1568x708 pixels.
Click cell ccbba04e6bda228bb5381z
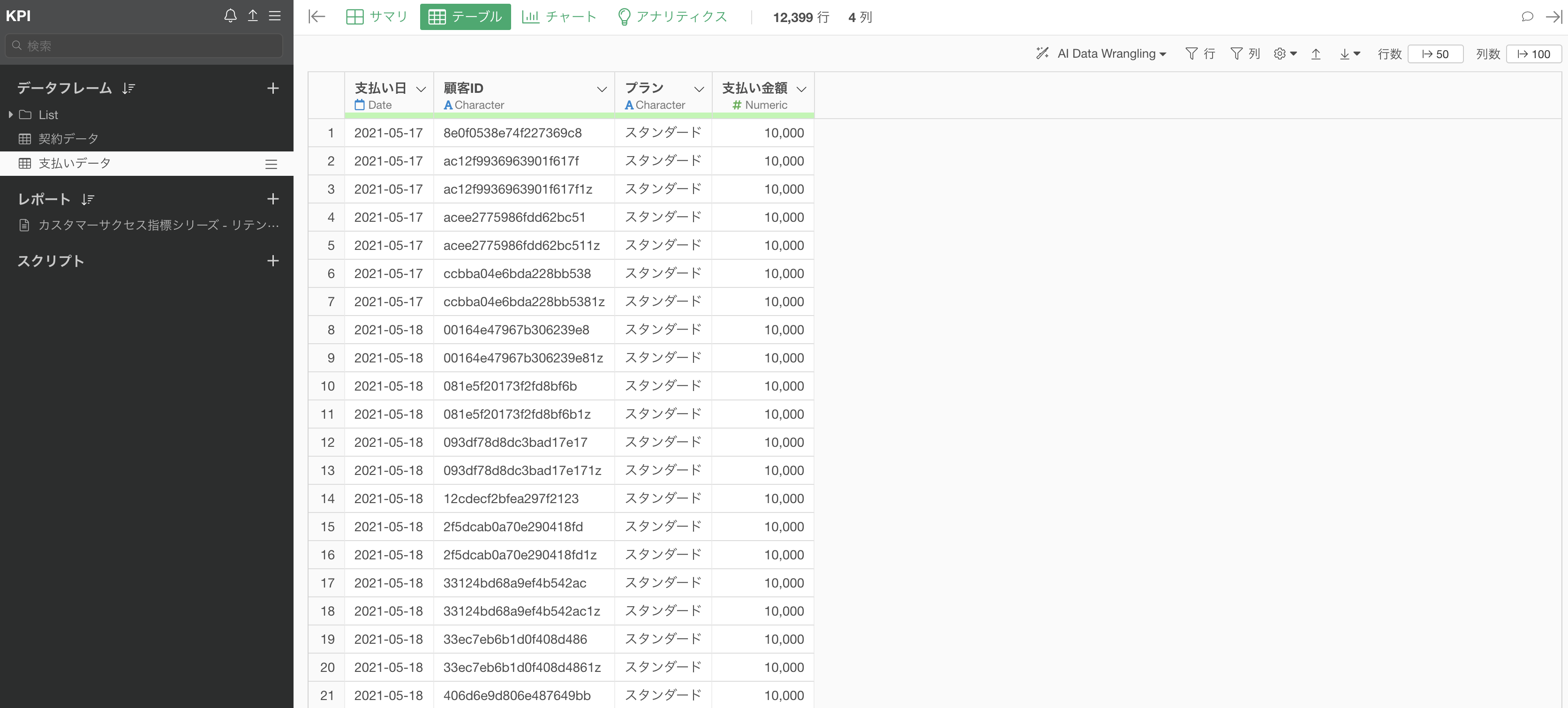[524, 302]
